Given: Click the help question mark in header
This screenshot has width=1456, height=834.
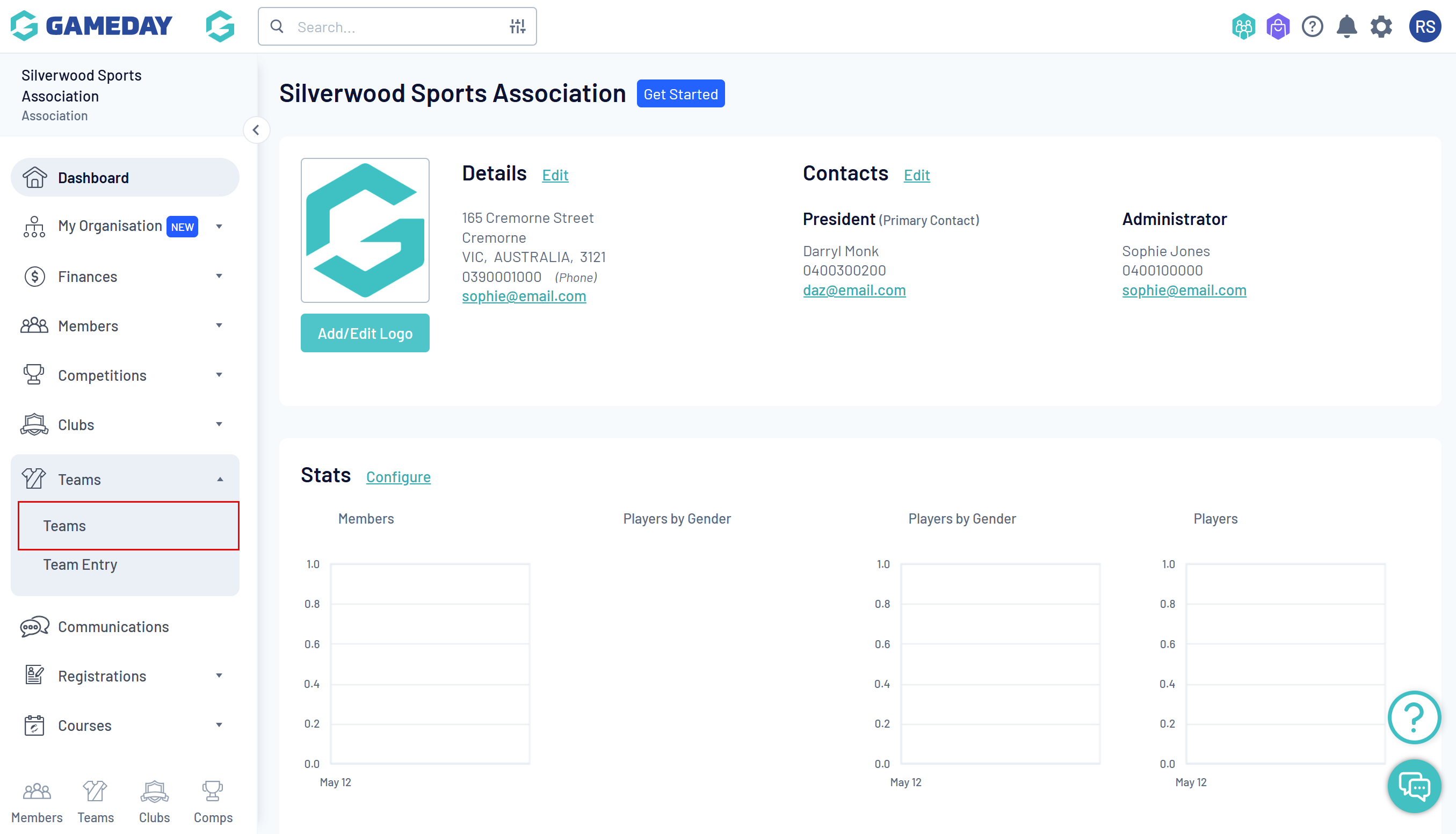Looking at the screenshot, I should 1312,26.
